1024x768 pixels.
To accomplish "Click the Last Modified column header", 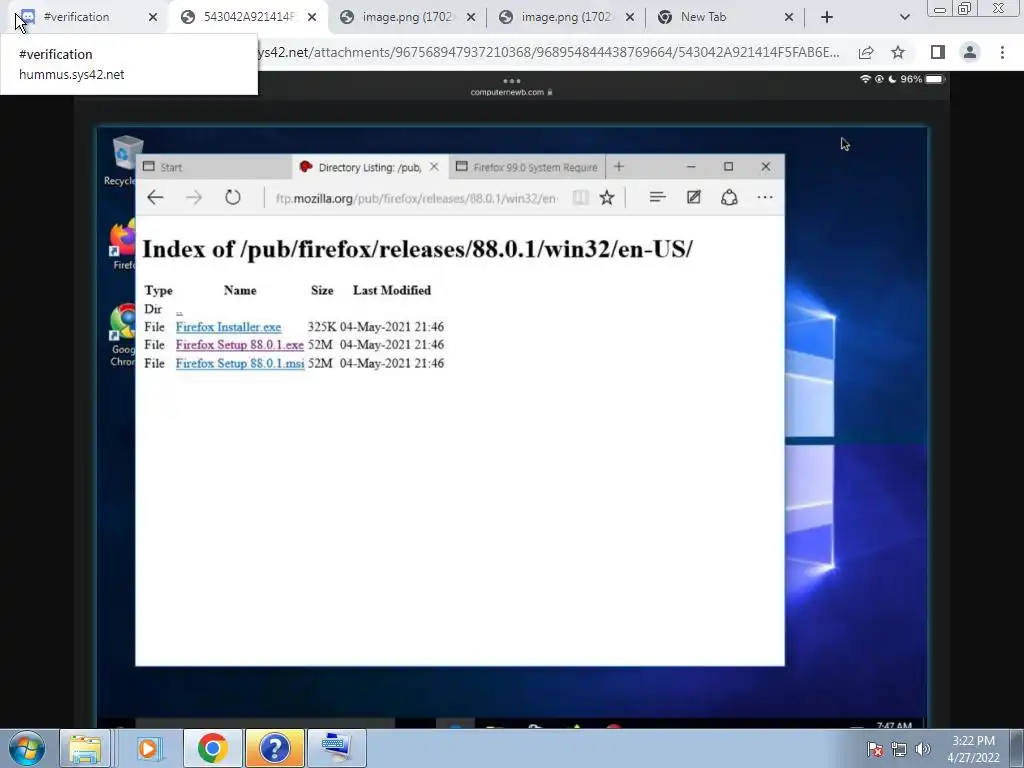I will click(392, 290).
